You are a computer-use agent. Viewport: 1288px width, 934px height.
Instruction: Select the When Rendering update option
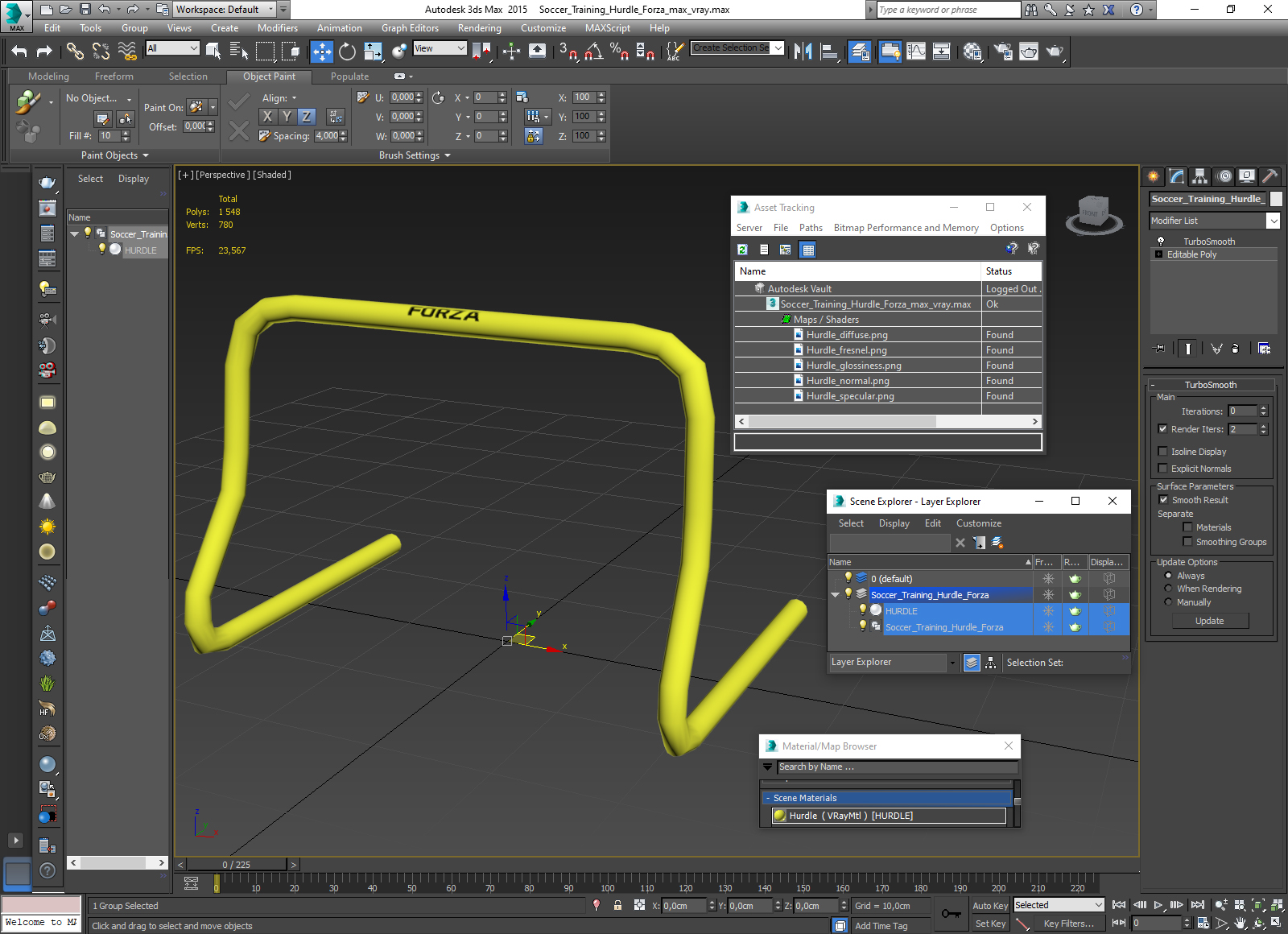tap(1168, 589)
